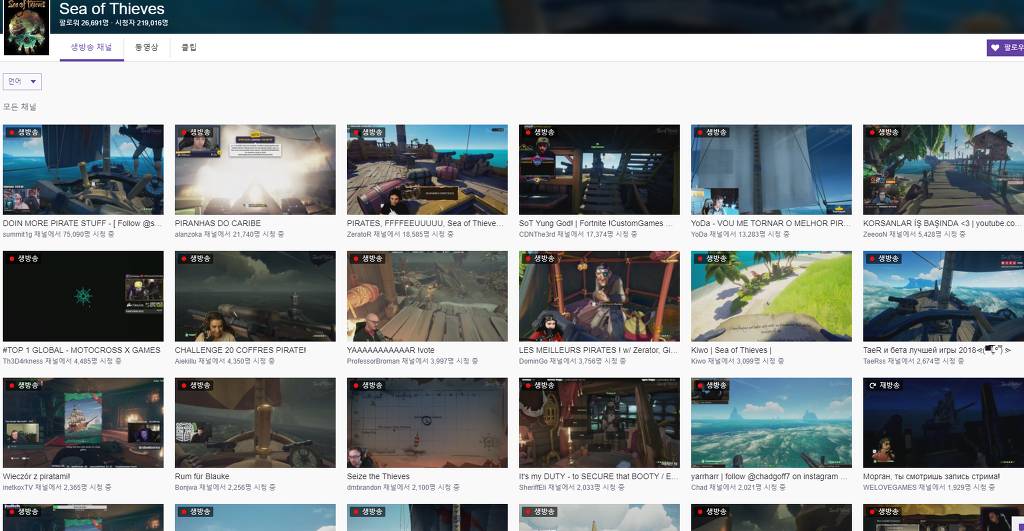
Task: Open the Aiekillu channel line under the title
Action: pos(225,361)
